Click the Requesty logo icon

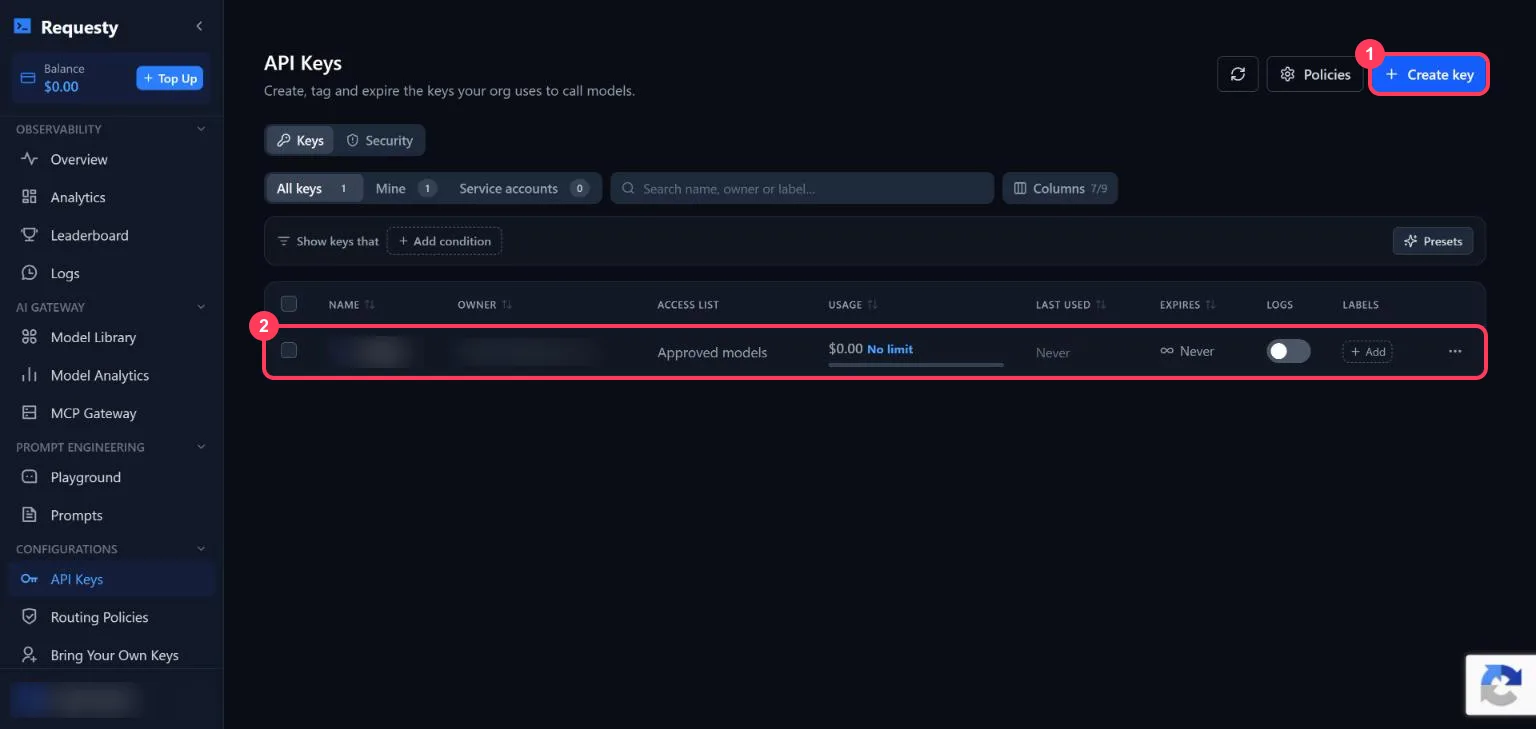pyautogui.click(x=22, y=27)
